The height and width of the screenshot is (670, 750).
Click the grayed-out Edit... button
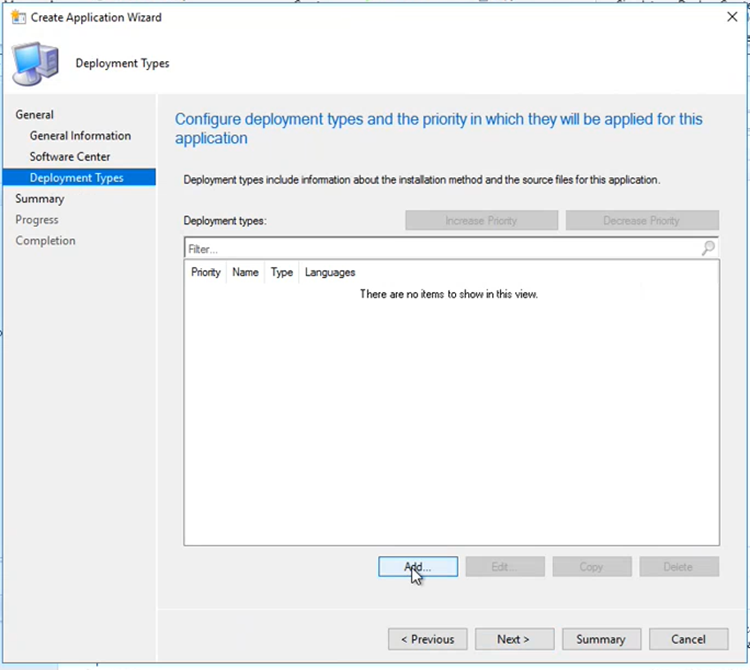click(505, 567)
